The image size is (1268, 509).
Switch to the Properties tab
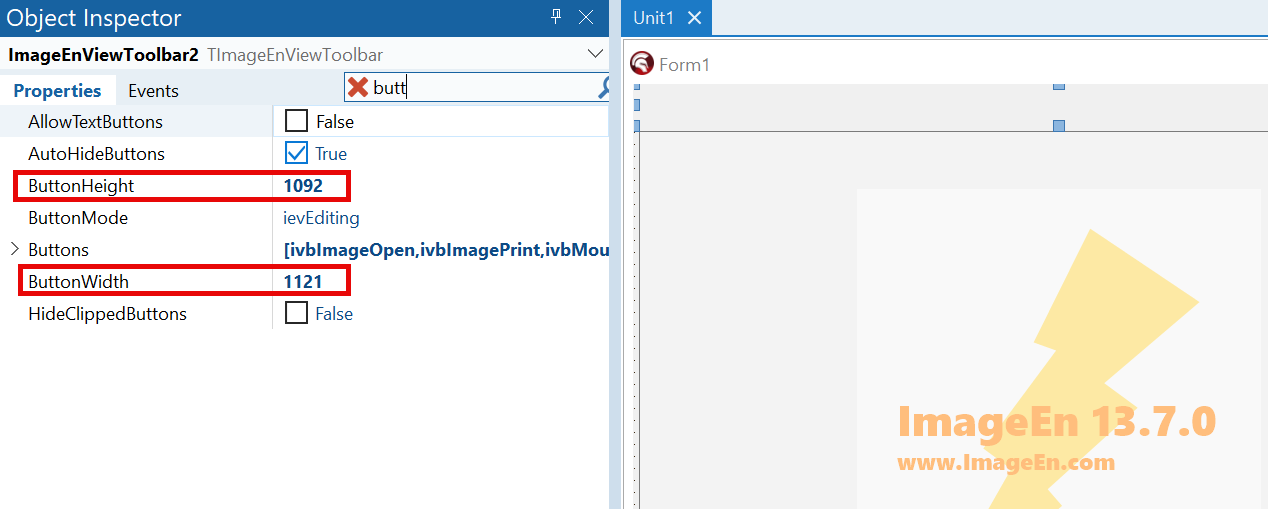[57, 90]
